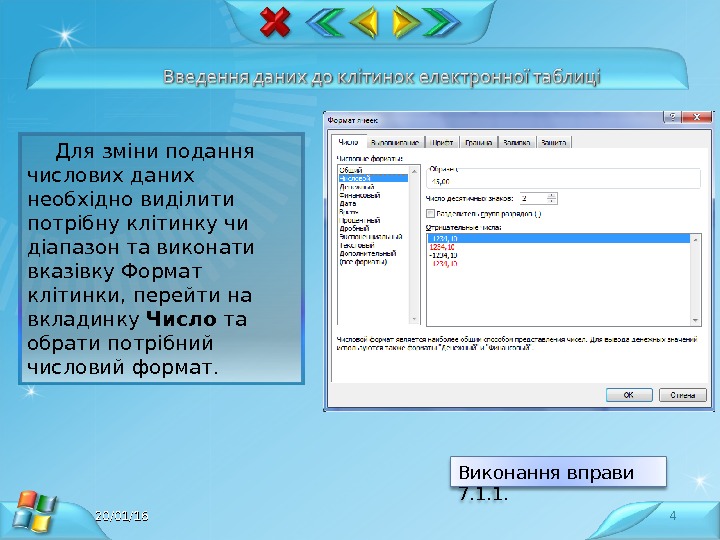Click bold word Число in text box
720x540 pixels.
(x=181, y=319)
